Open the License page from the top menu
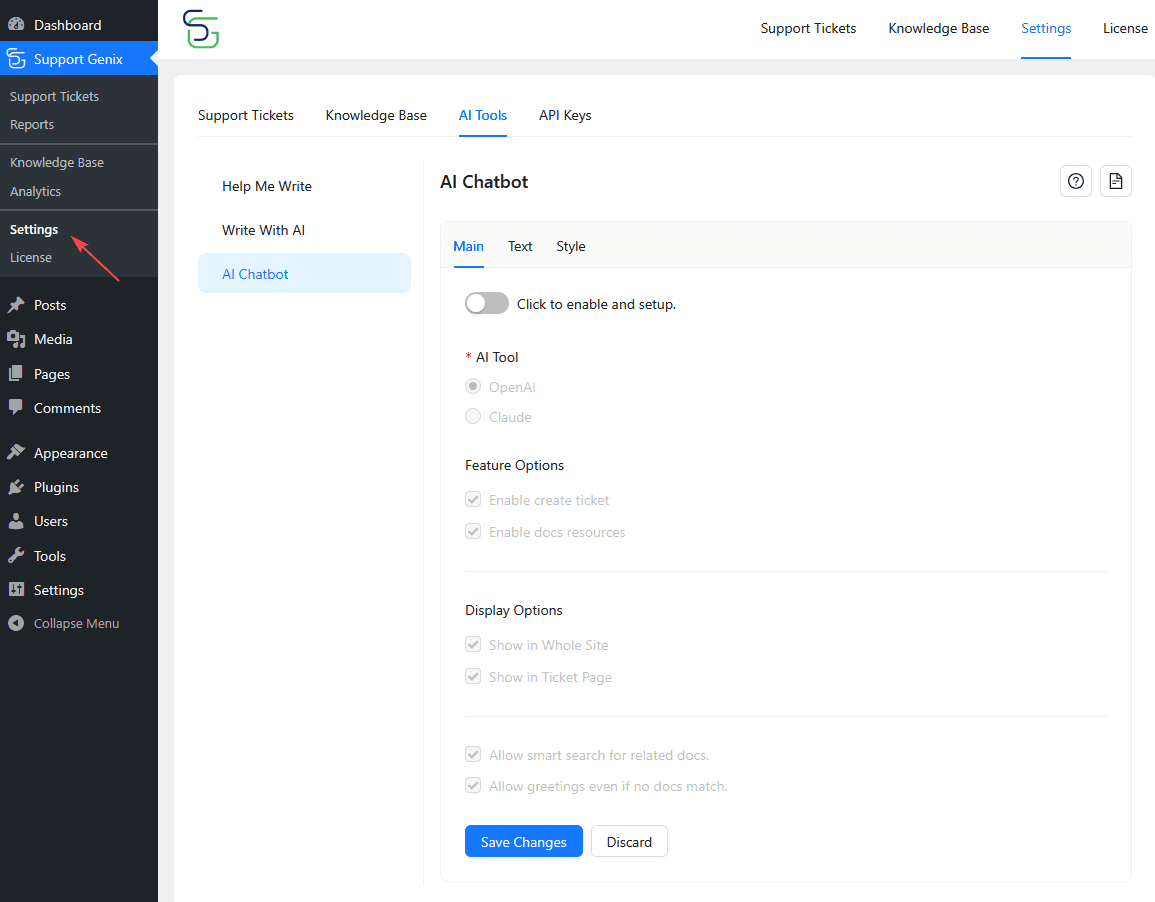 [1125, 28]
